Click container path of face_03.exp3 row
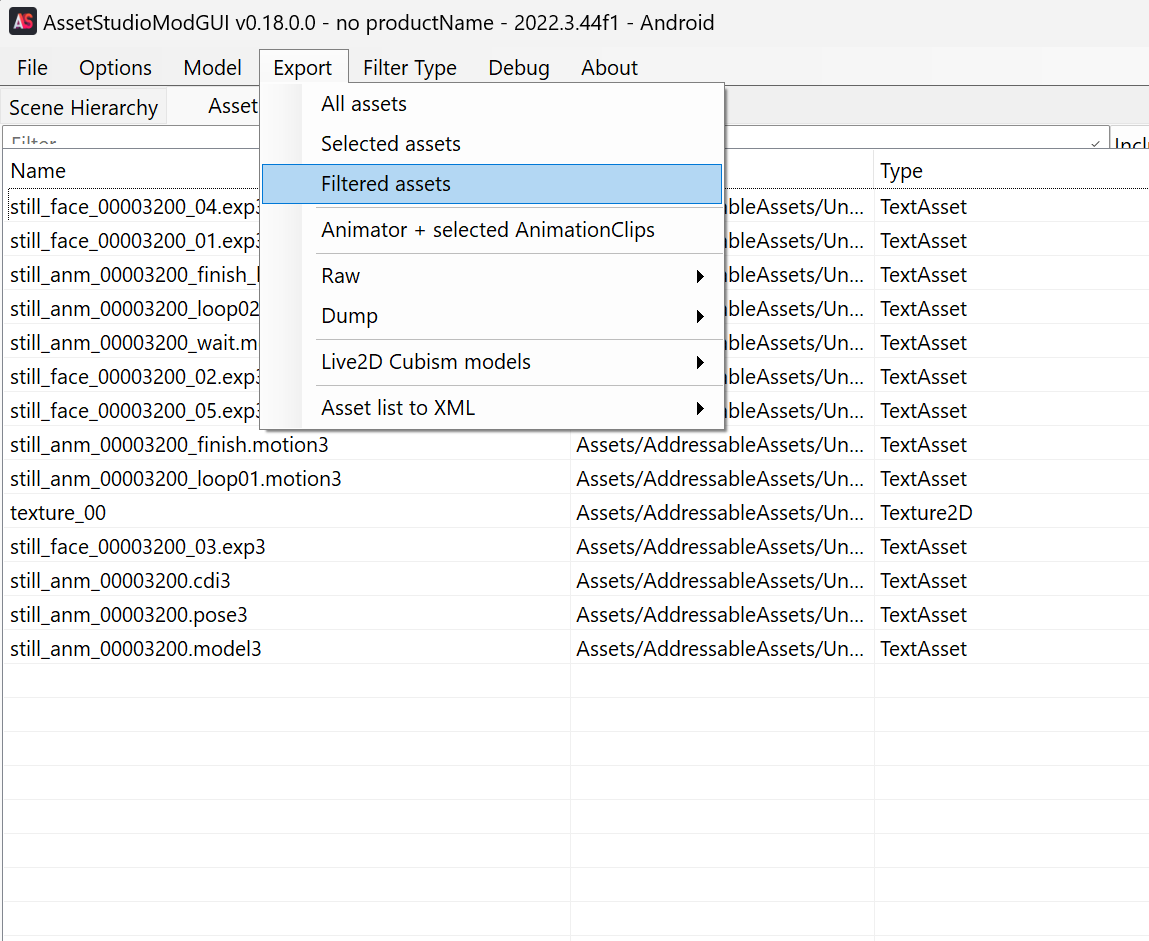The image size is (1149, 941). (x=720, y=547)
